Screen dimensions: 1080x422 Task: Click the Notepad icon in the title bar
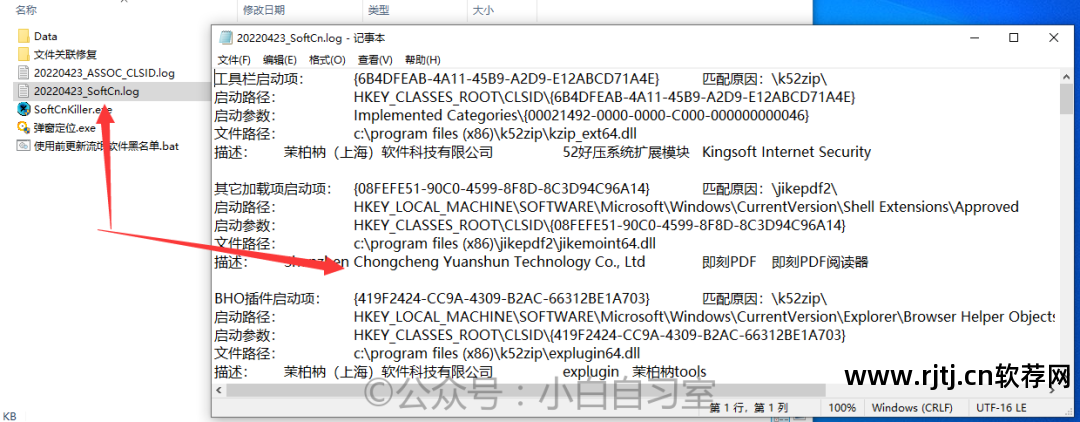[x=225, y=38]
